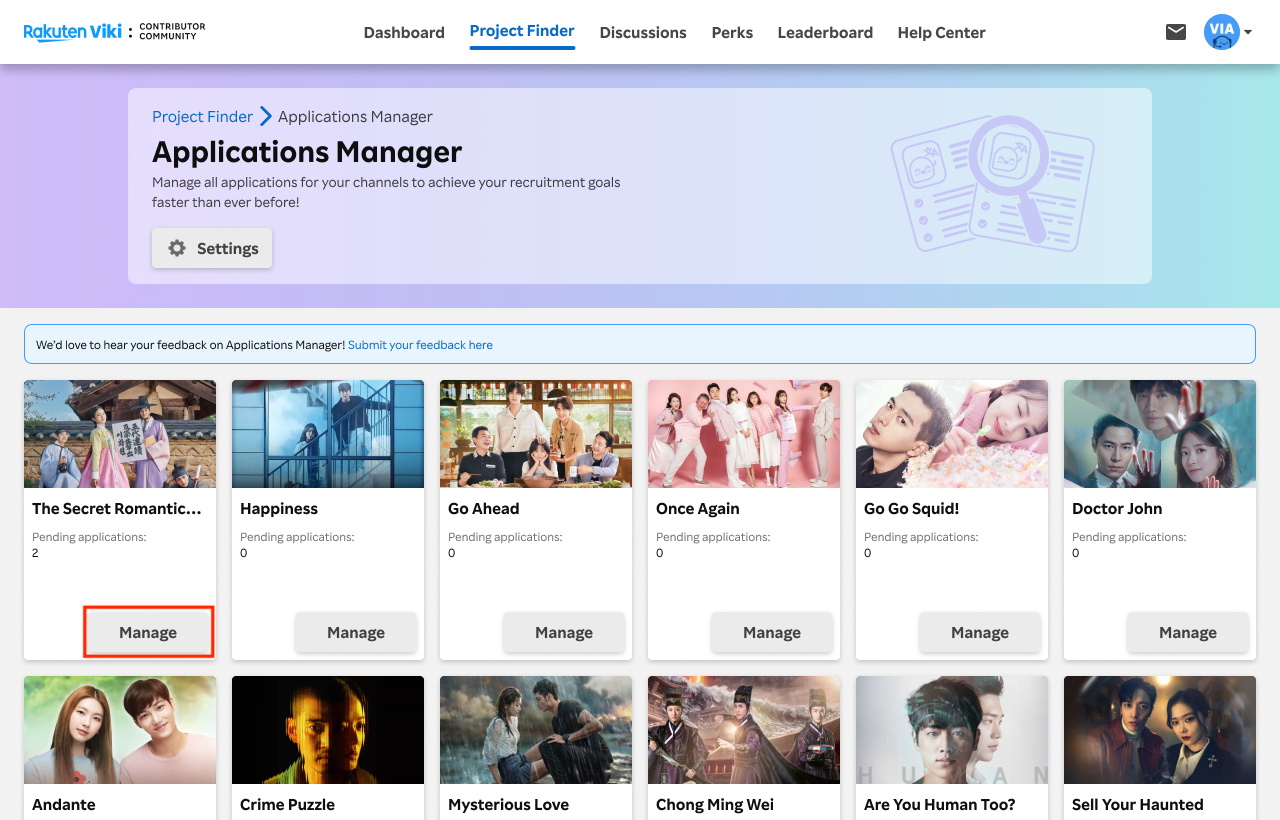This screenshot has height=820, width=1280.
Task: Click the Chong Ming Wei title
Action: coord(715,804)
